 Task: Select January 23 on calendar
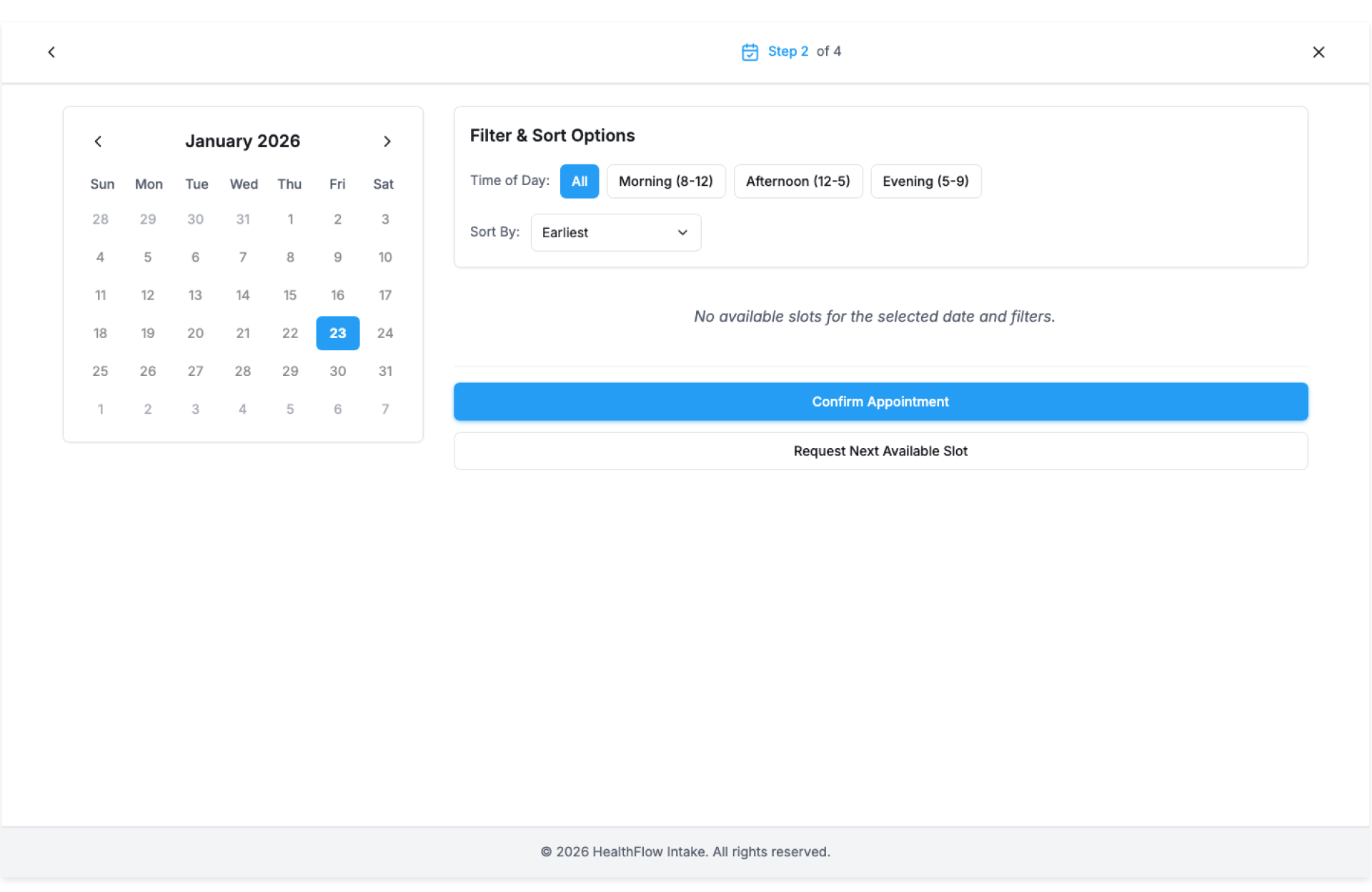(x=337, y=333)
